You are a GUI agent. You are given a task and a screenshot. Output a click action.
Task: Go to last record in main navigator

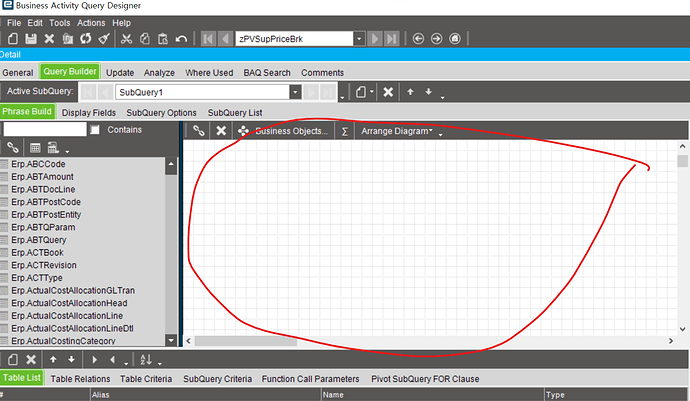pos(391,39)
